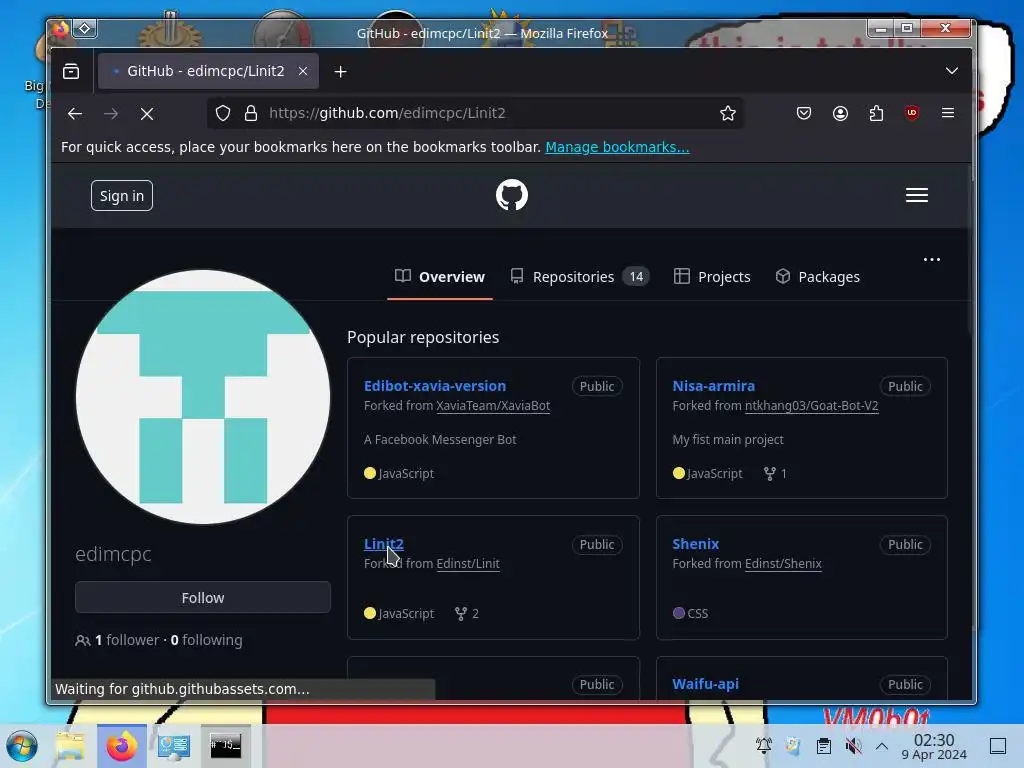Visit the Edinst/Linit fork source
Viewport: 1024px width, 768px height.
point(468,564)
